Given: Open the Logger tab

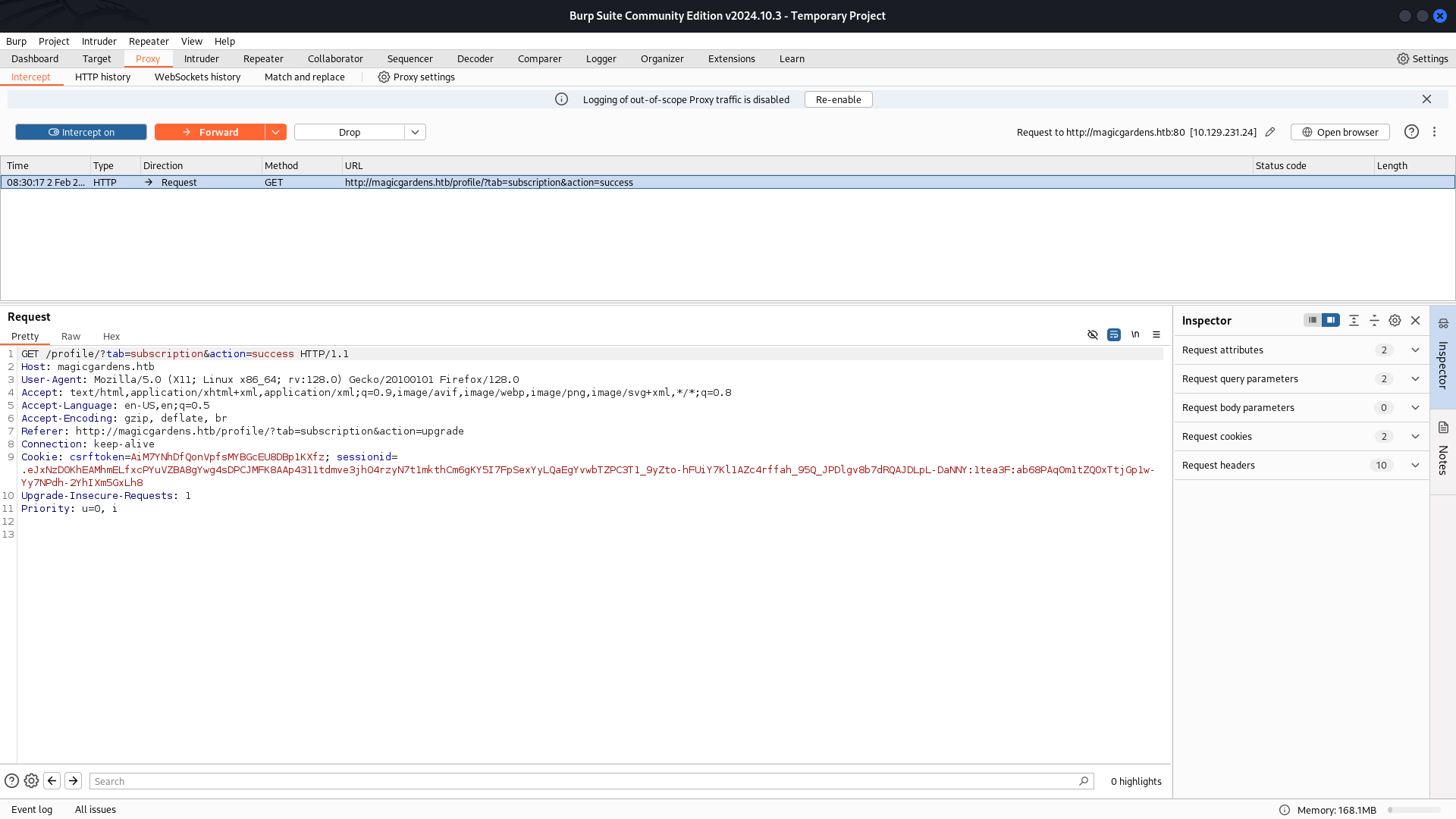Looking at the screenshot, I should pyautogui.click(x=601, y=58).
